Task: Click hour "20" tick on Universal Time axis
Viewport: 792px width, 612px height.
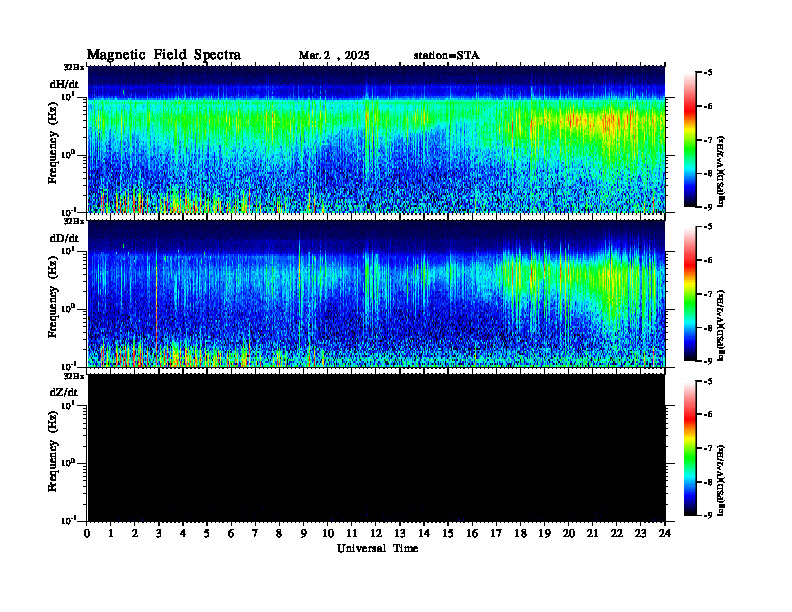Action: coord(569,534)
